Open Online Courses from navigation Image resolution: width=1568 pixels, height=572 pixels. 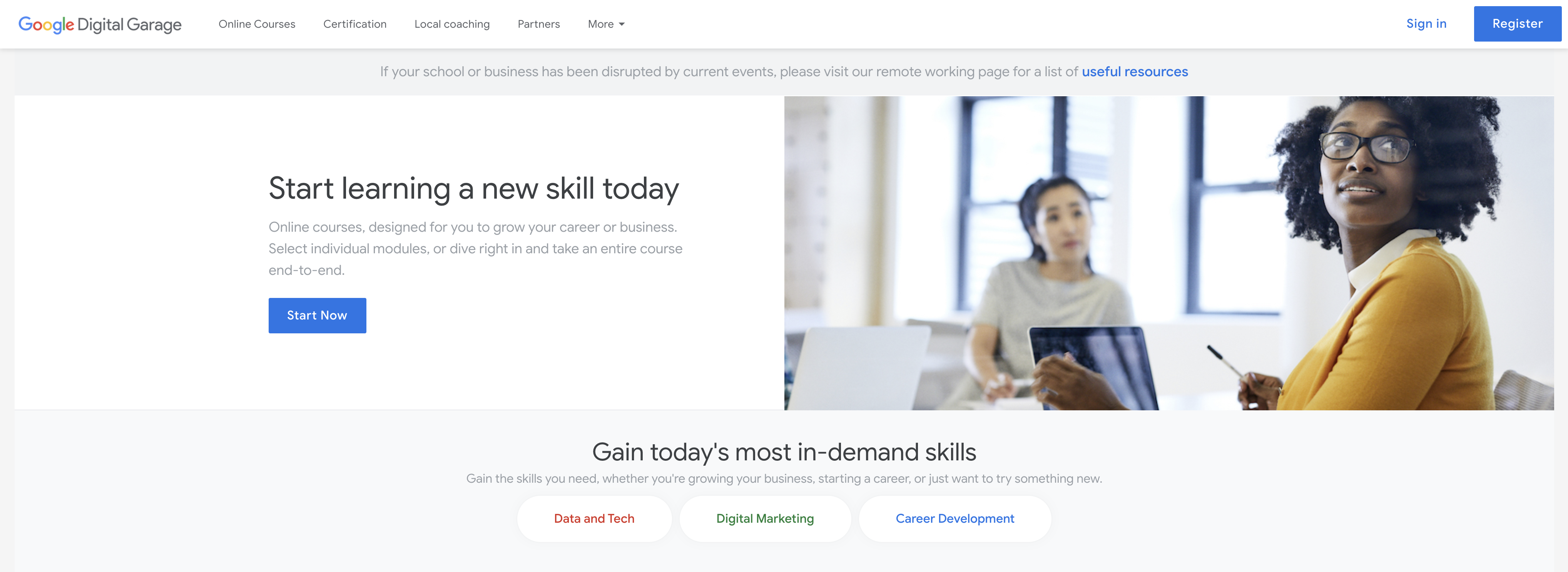[257, 24]
